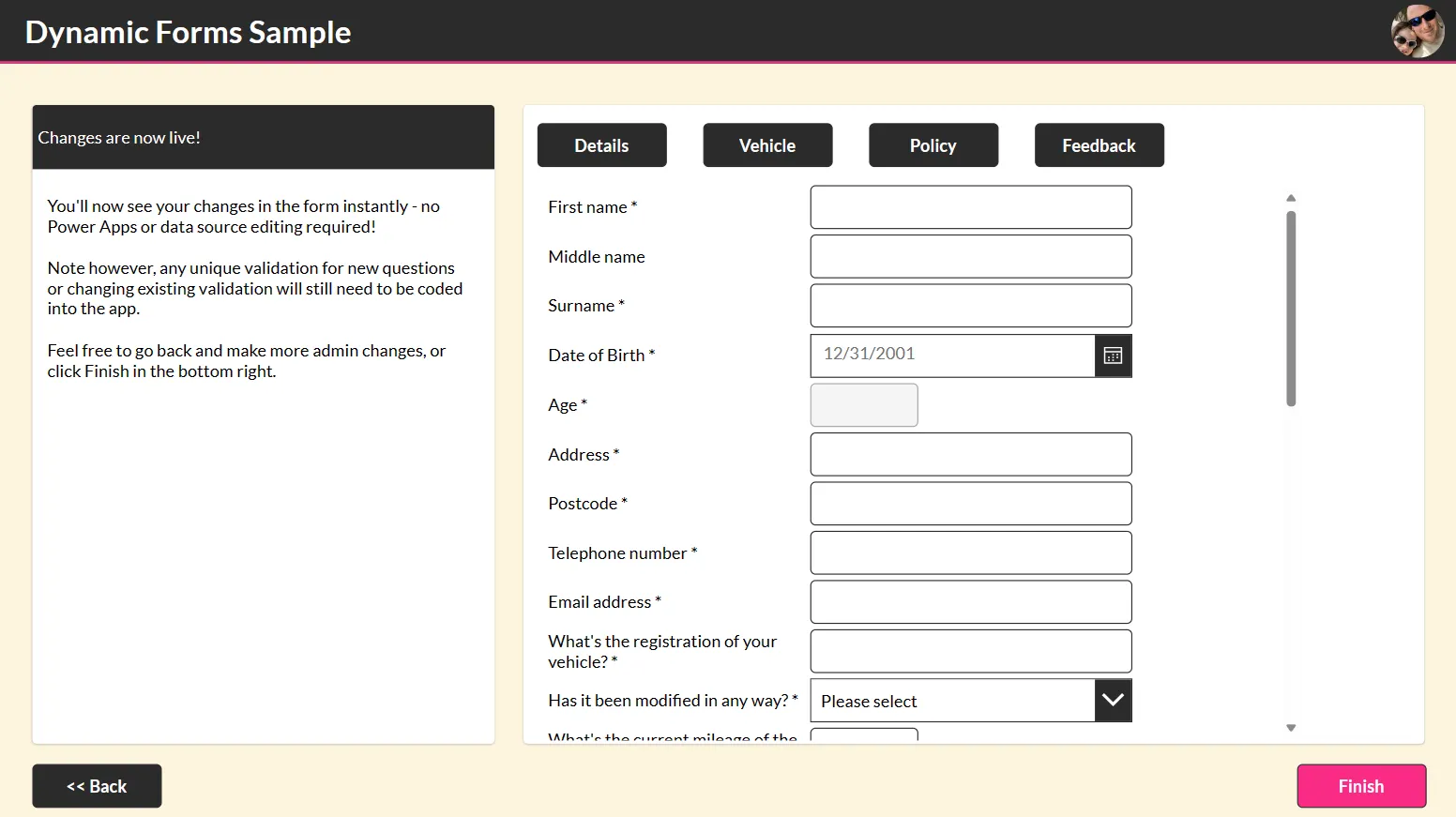The width and height of the screenshot is (1456, 817).
Task: Click the 'Middle name' label
Action: coord(597,257)
